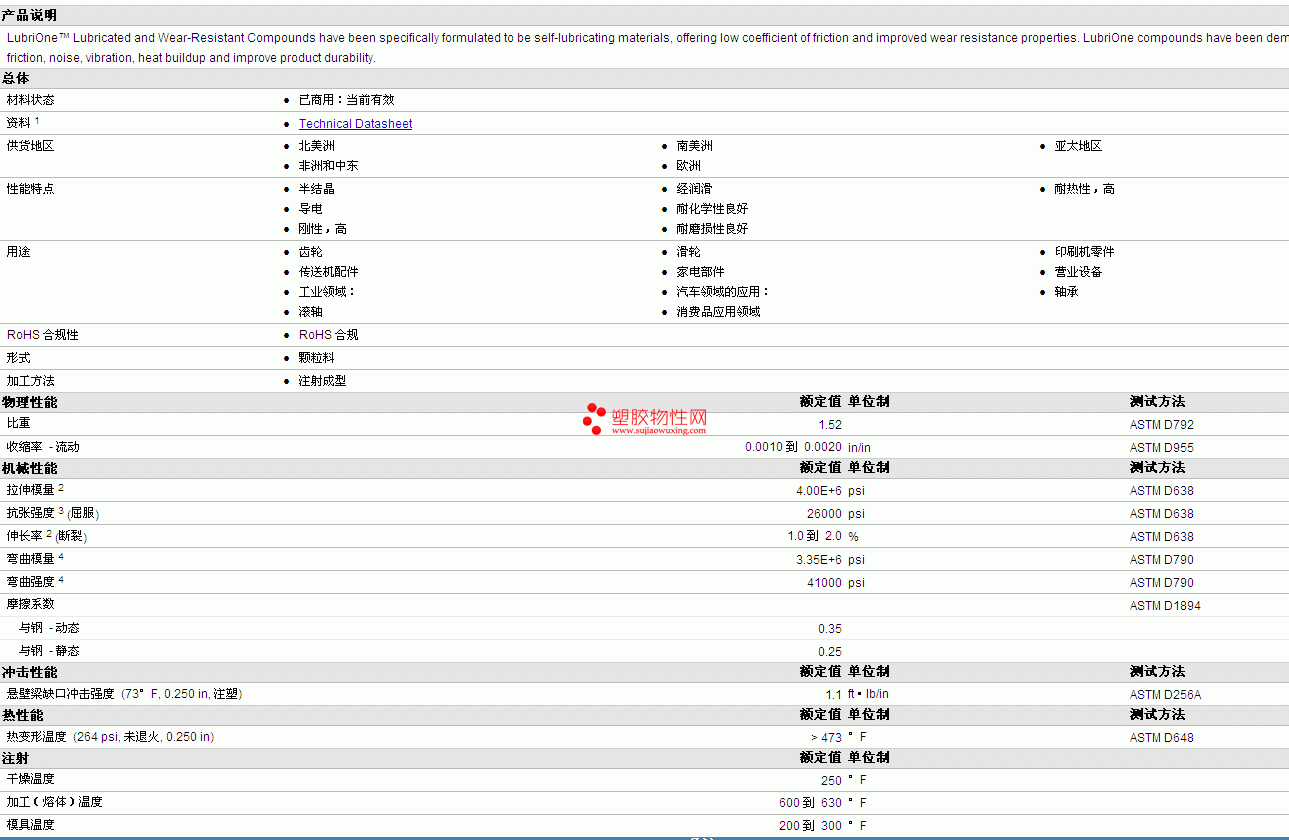Select the "亚太地区" region entry
Image resolution: width=1289 pixels, height=840 pixels.
(1078, 146)
